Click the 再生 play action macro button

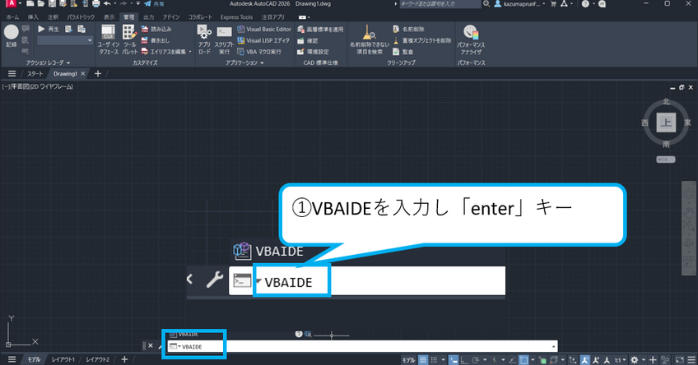pos(48,29)
